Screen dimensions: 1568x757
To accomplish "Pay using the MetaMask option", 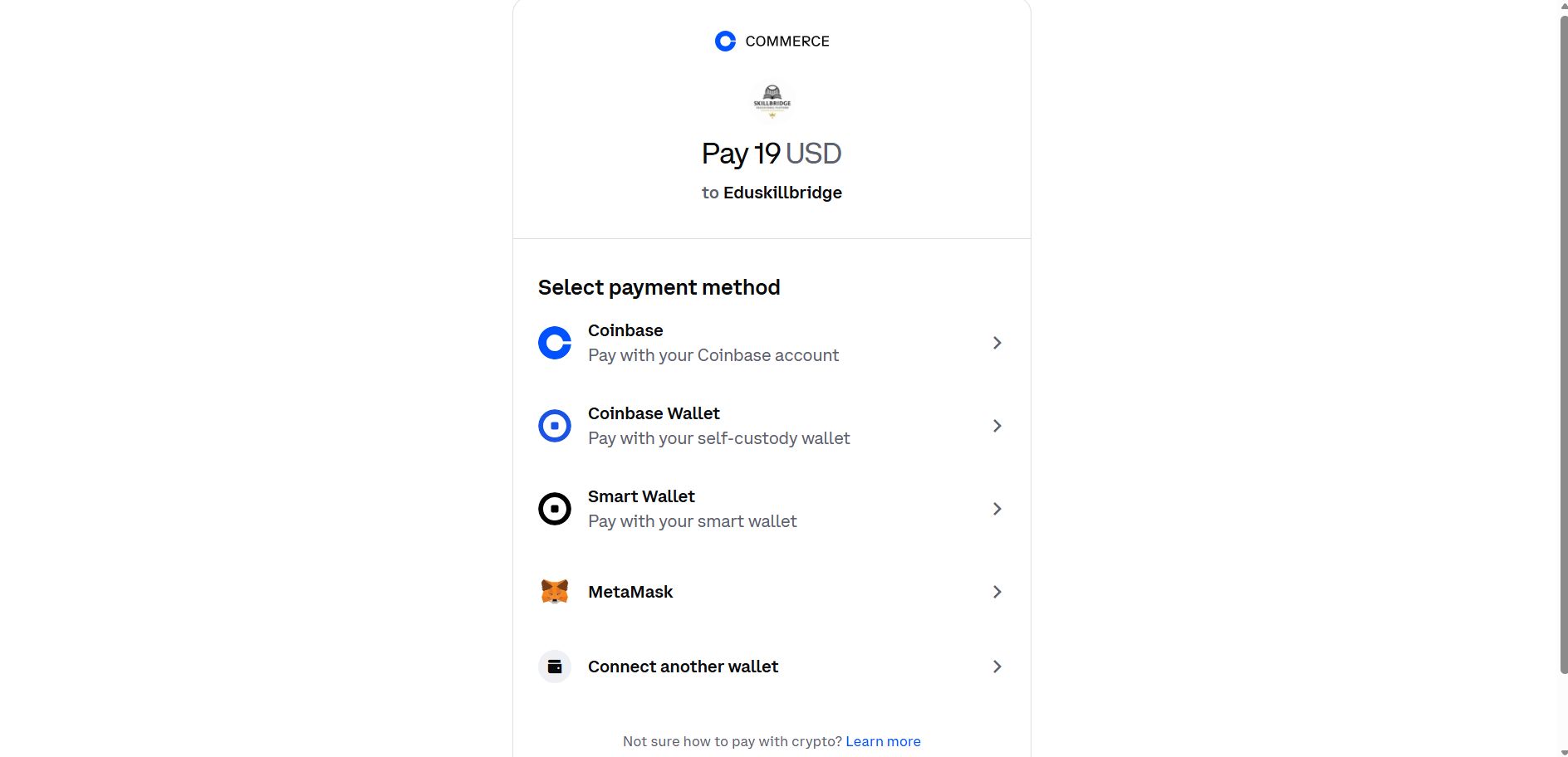I will [x=630, y=592].
